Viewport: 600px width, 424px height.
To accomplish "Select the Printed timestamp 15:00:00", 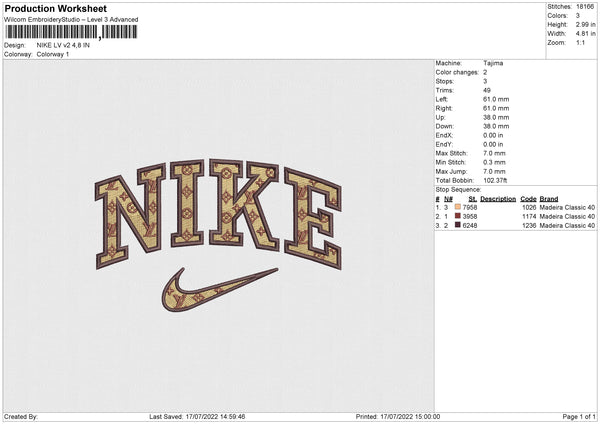I will (x=427, y=417).
